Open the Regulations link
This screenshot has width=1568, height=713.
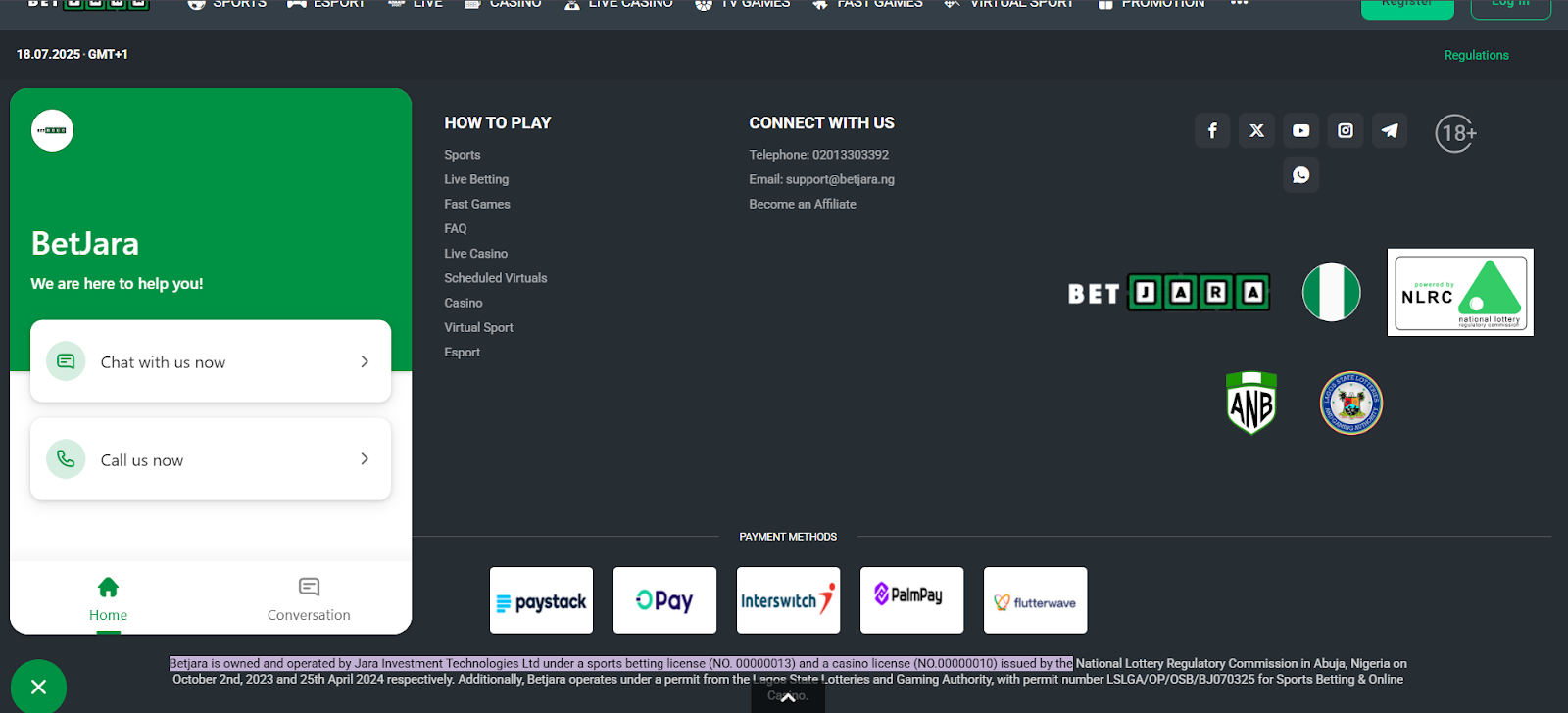point(1476,55)
